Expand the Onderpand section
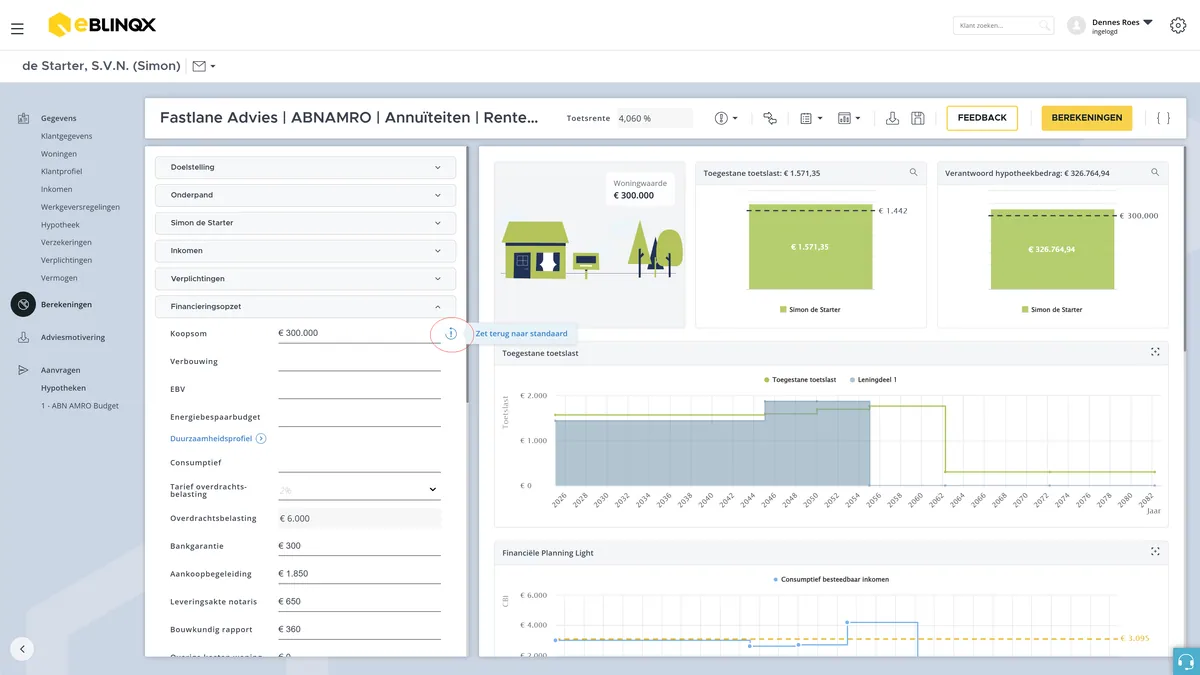This screenshot has width=1200, height=675. coord(306,195)
